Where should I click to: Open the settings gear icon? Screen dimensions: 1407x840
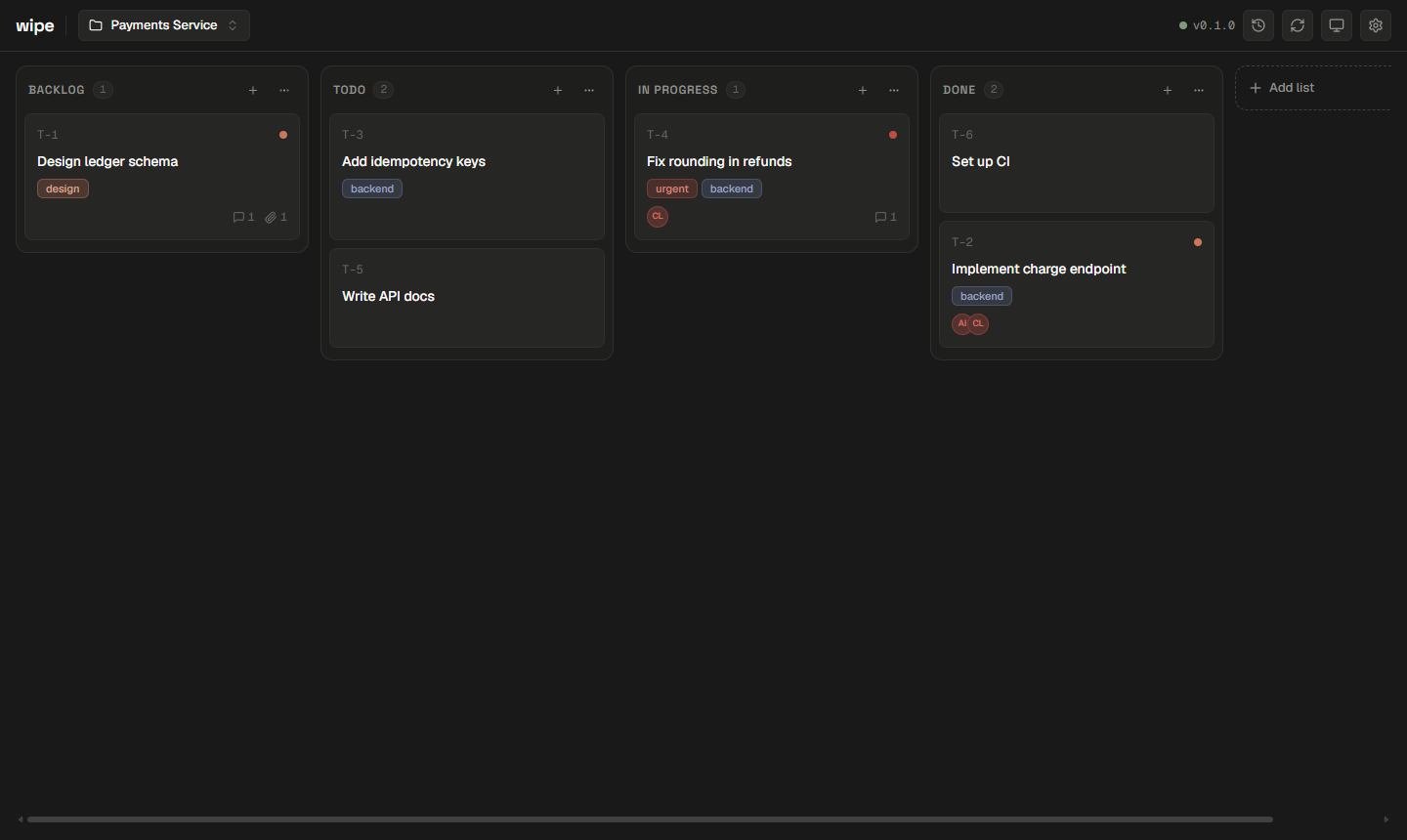coord(1376,25)
